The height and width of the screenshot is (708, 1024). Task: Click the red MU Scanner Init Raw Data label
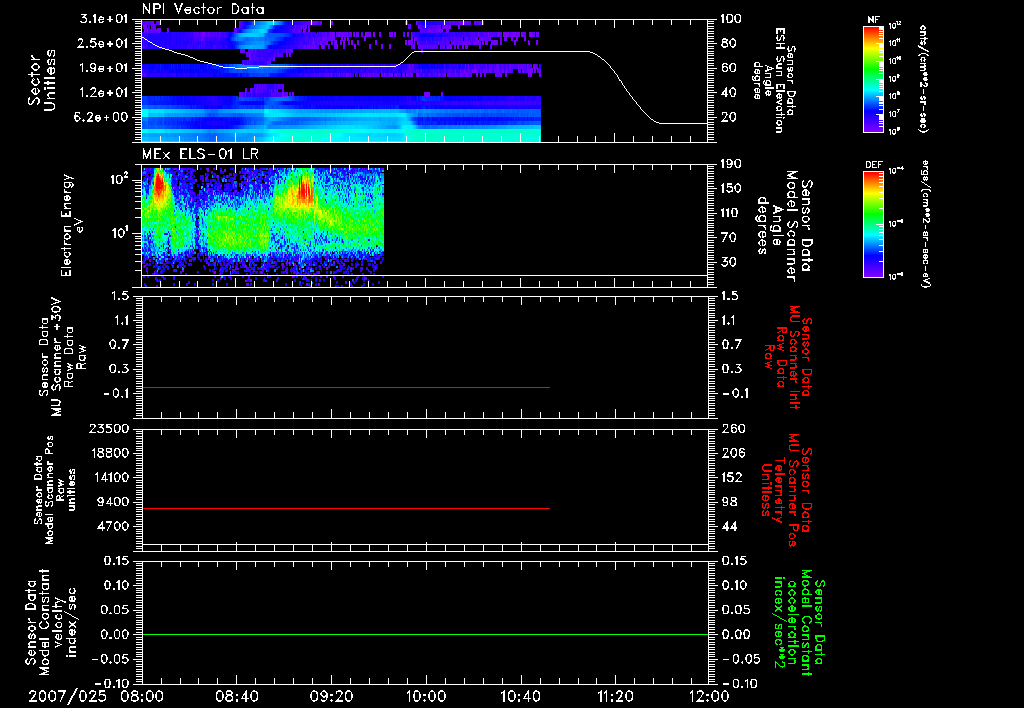[x=786, y=357]
